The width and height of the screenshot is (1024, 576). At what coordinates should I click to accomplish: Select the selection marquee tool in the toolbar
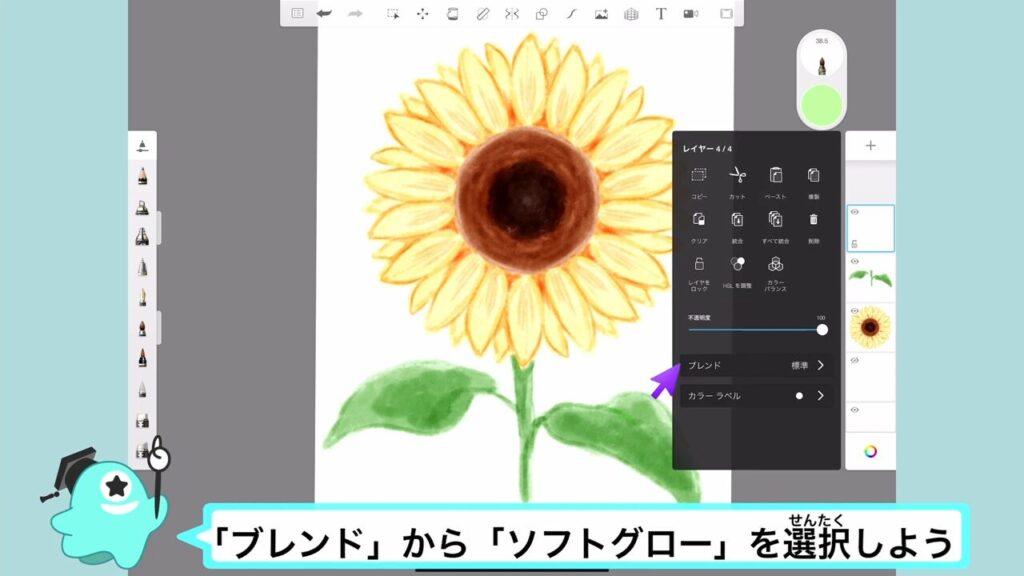[x=393, y=14]
